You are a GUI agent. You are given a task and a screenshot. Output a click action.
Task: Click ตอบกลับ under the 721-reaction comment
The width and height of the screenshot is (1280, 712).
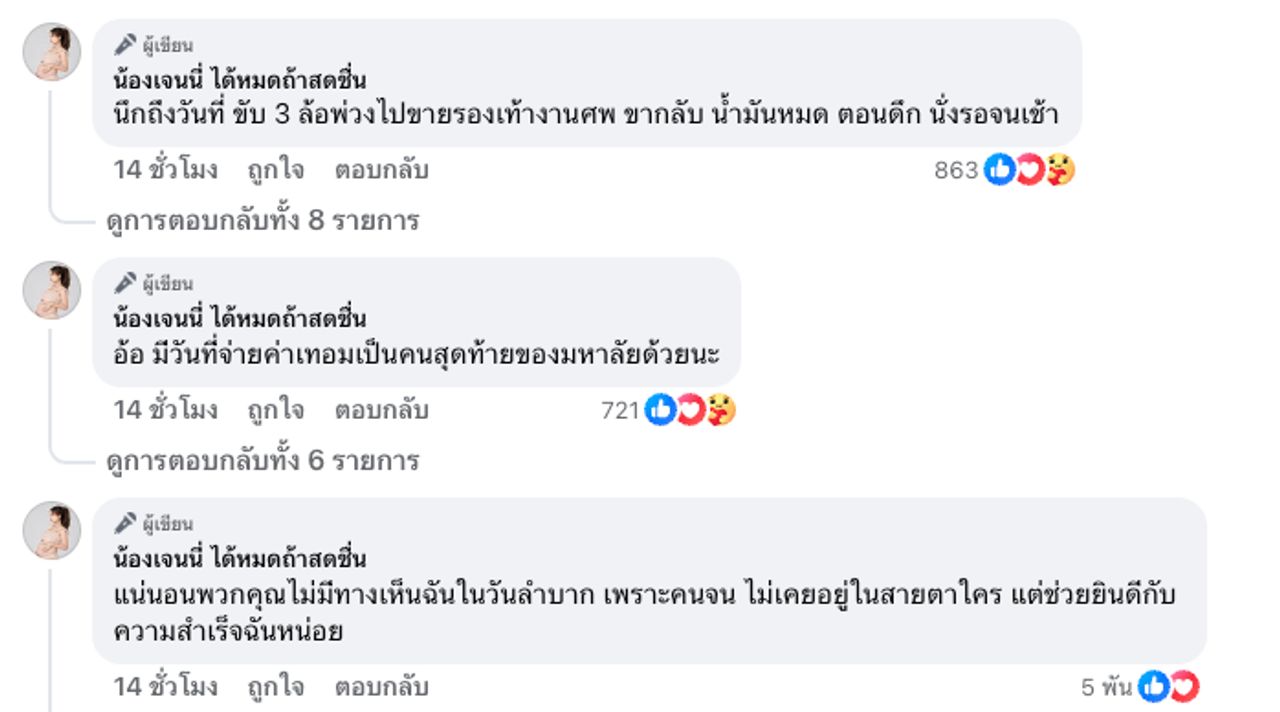tap(381, 410)
